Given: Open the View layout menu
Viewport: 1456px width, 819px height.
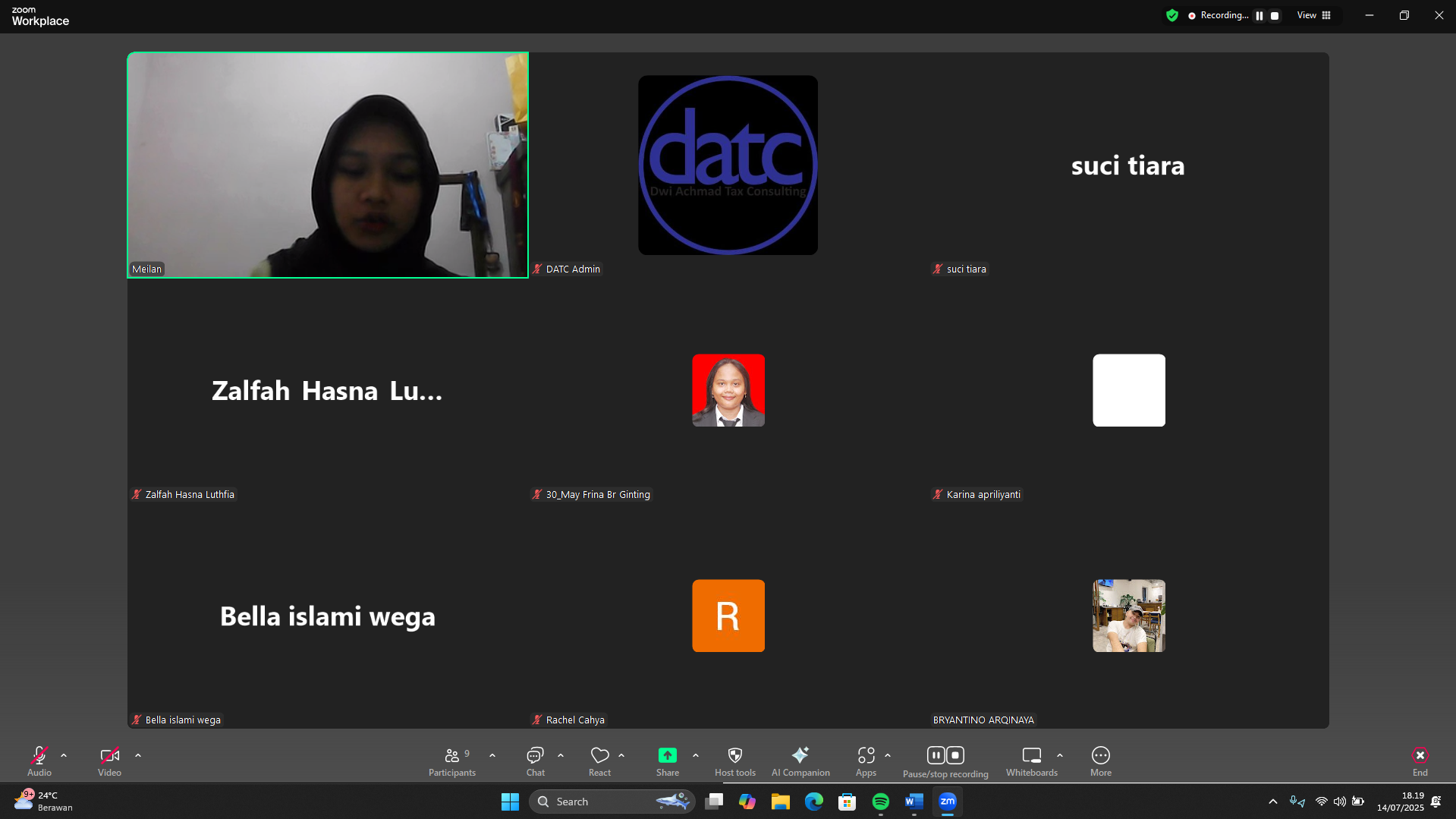Looking at the screenshot, I should 1313,15.
